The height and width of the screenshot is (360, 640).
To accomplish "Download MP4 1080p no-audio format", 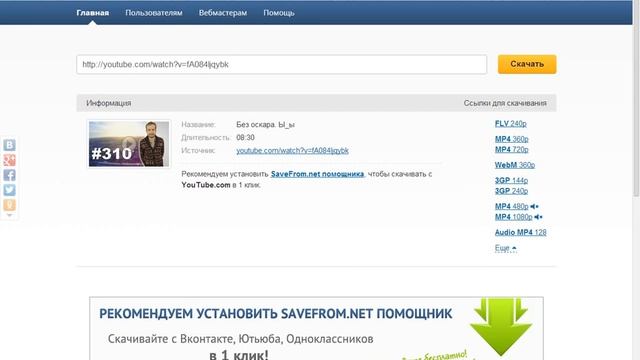I will [x=513, y=217].
